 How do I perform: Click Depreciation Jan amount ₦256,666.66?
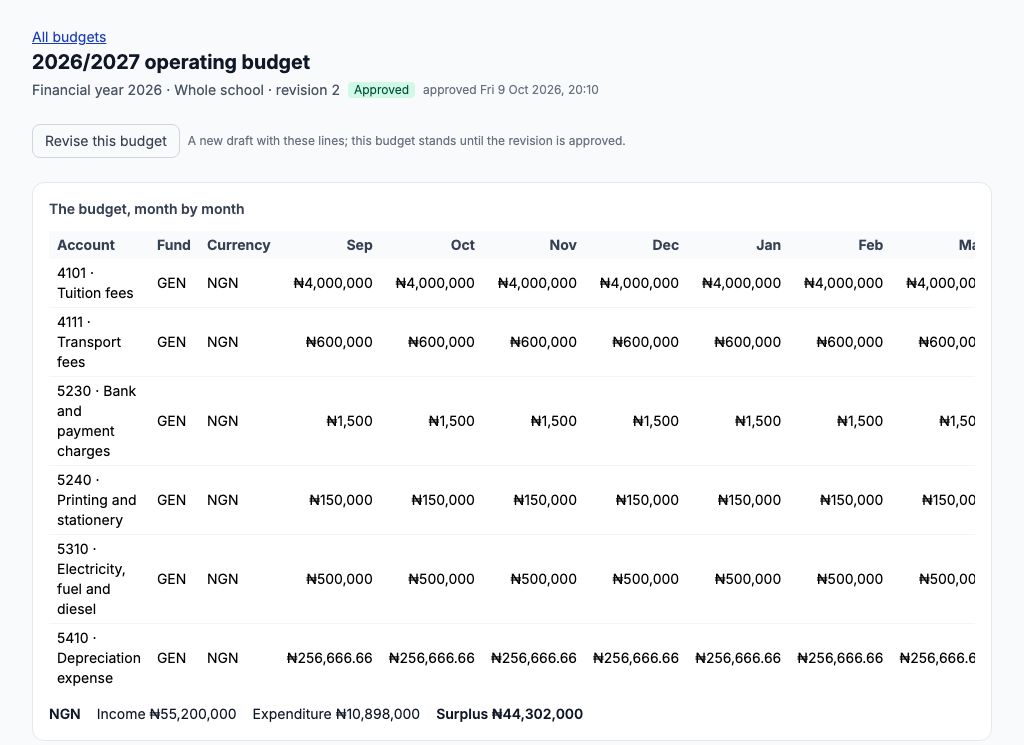(738, 658)
